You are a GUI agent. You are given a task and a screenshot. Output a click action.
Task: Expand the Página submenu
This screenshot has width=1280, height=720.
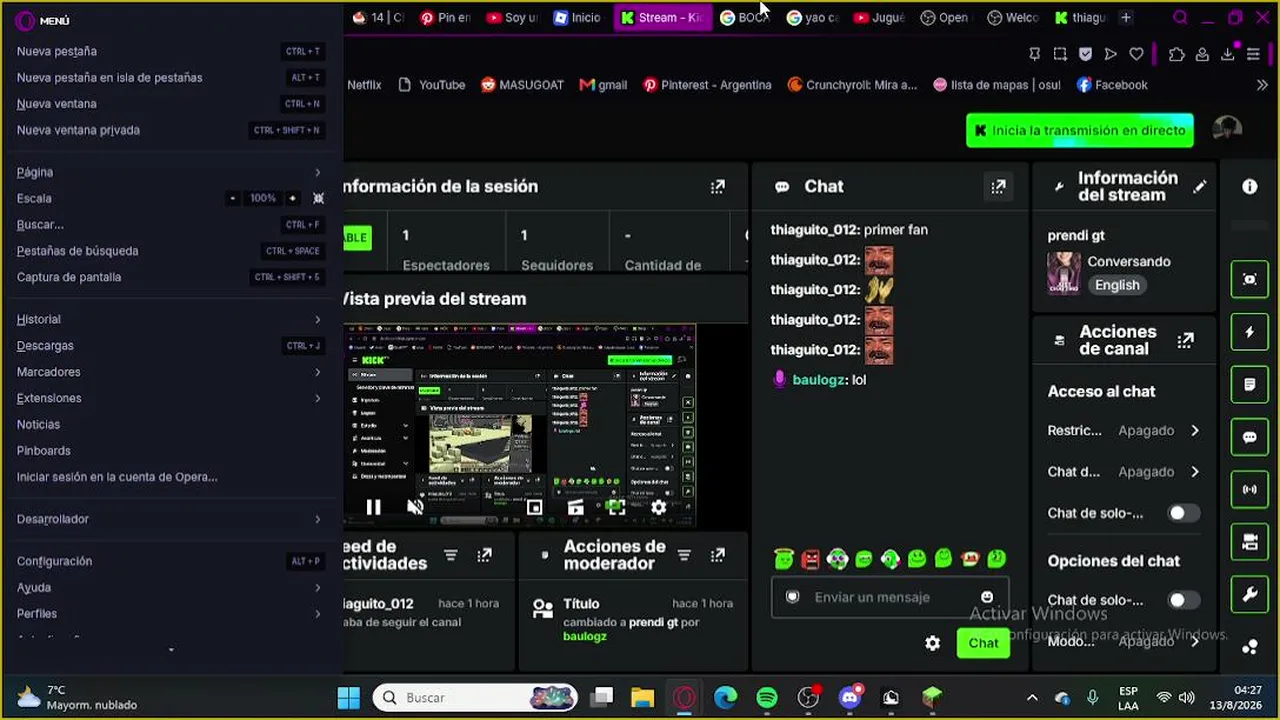(170, 172)
